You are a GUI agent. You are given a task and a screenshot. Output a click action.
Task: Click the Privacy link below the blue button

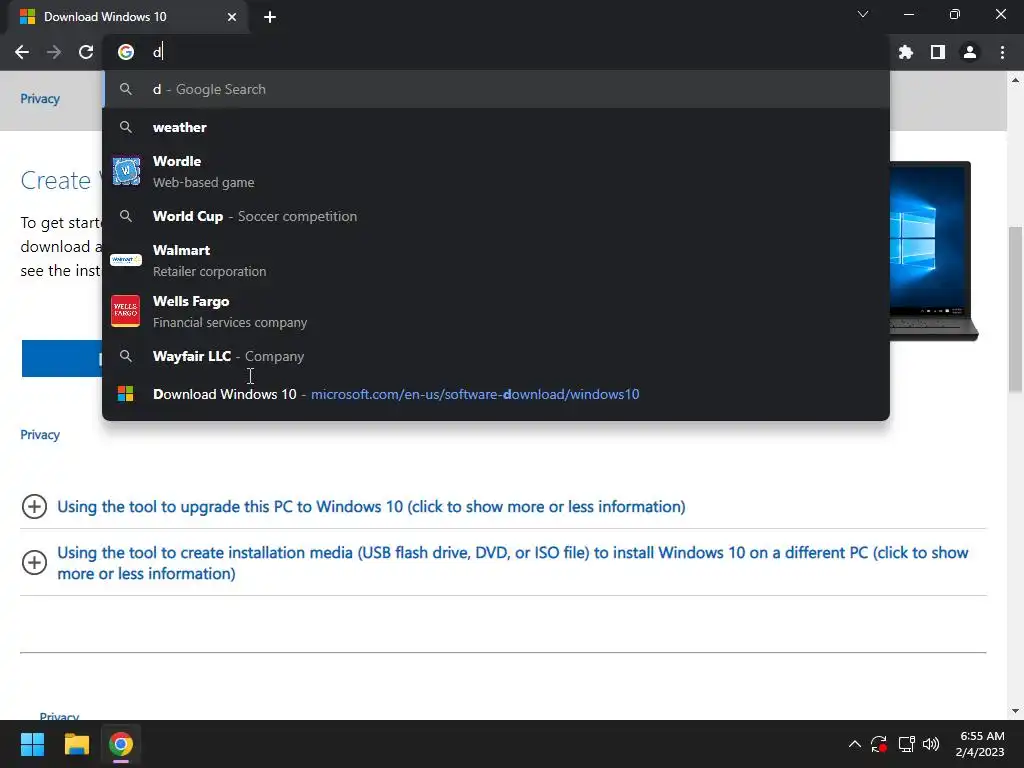coord(40,435)
